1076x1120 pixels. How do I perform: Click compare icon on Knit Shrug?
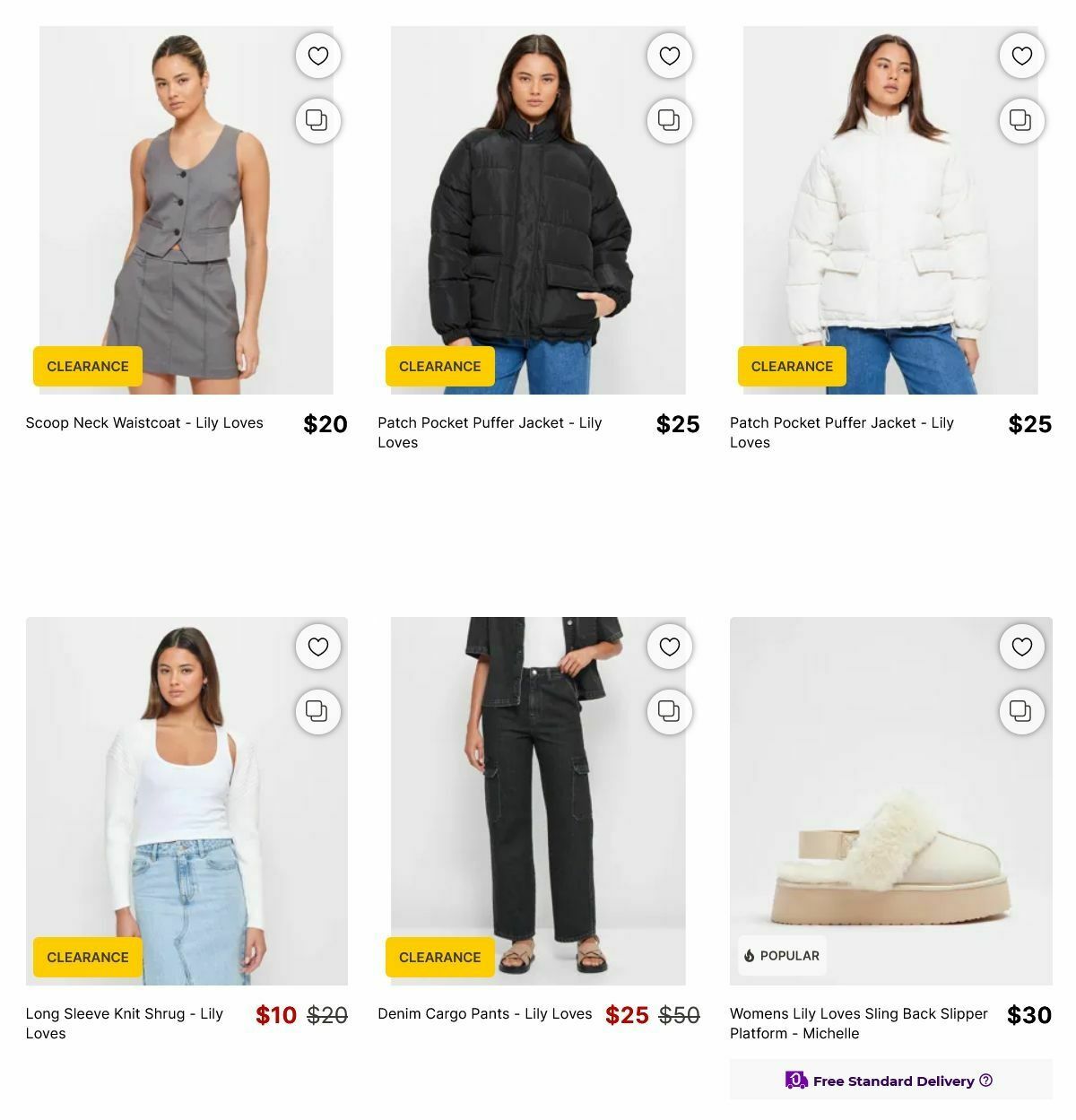pyautogui.click(x=318, y=711)
